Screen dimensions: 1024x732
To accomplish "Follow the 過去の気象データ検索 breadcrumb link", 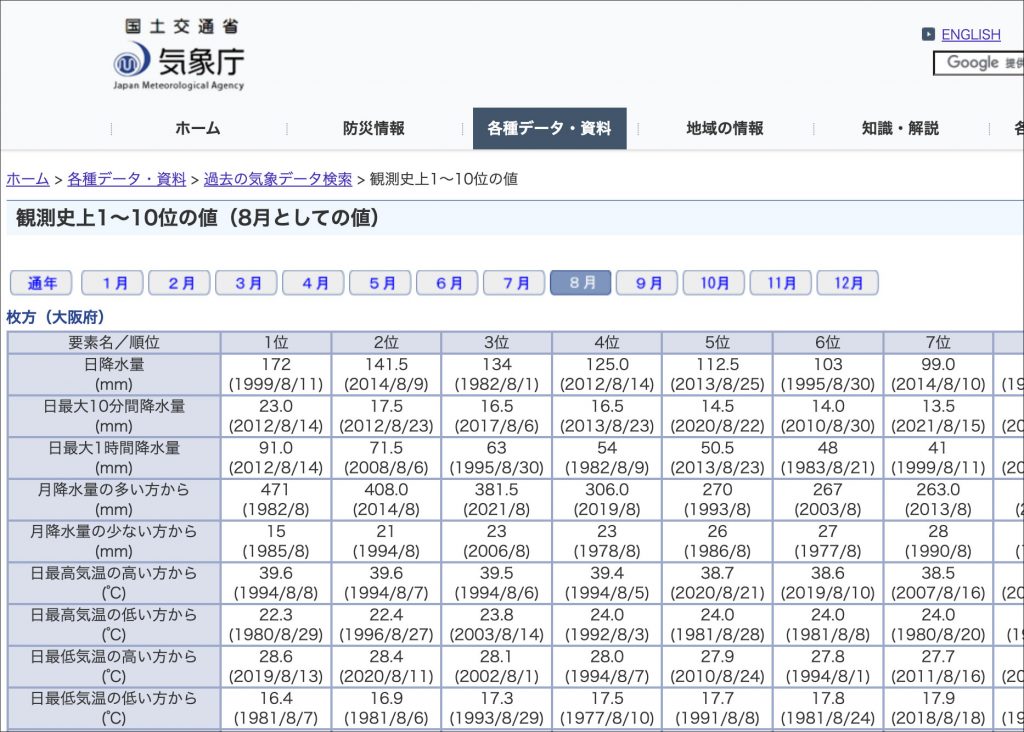I will tap(278, 180).
